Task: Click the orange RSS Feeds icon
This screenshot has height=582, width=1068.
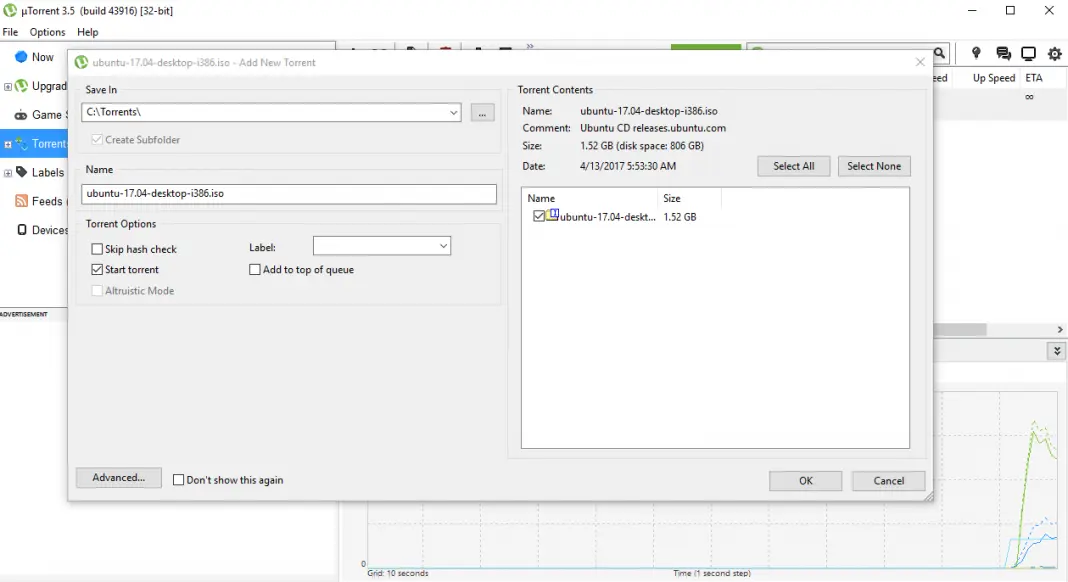Action: click(21, 201)
